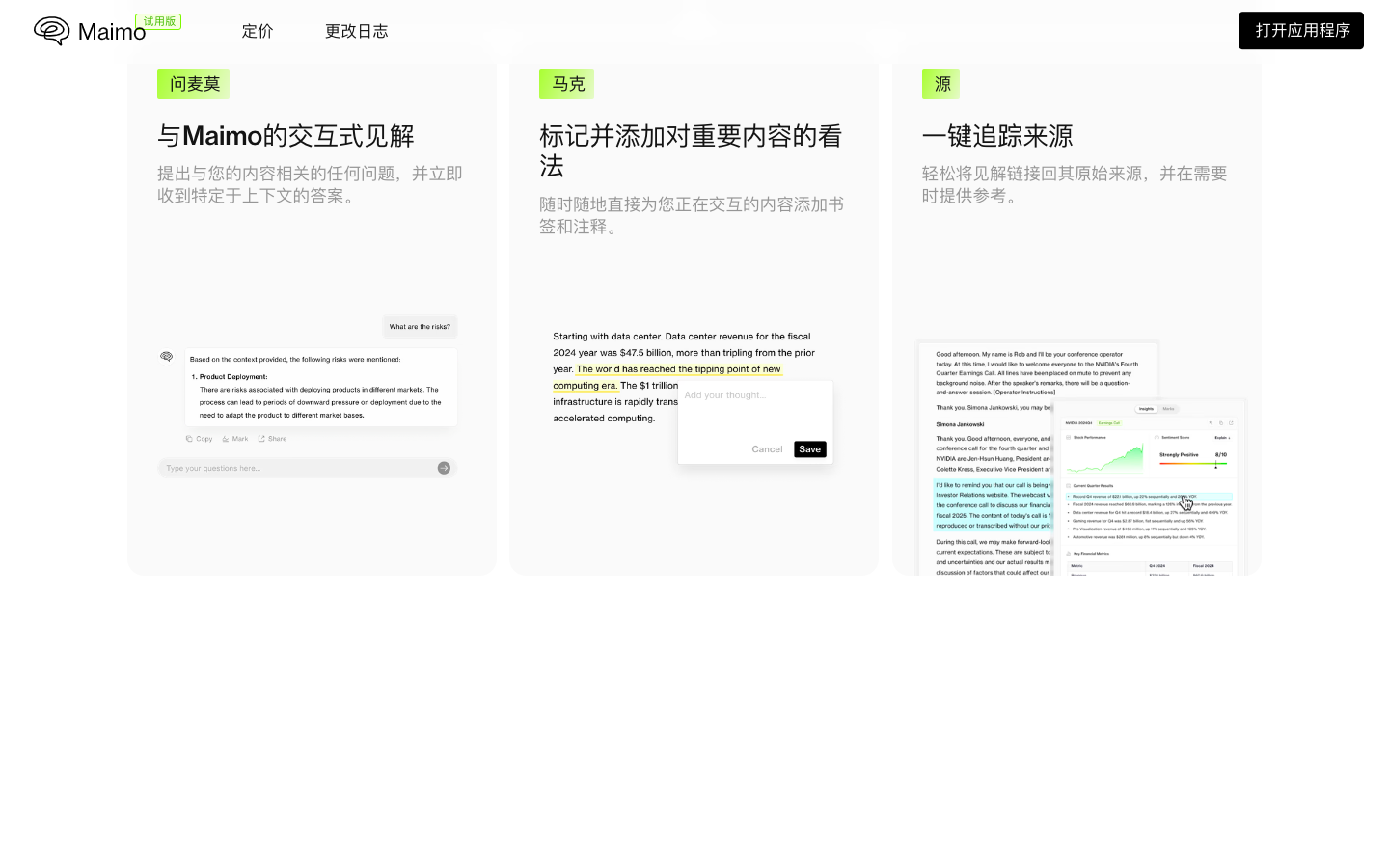Click the sentiment score gradient slider
The width and height of the screenshot is (1389, 868).
[x=1192, y=464]
